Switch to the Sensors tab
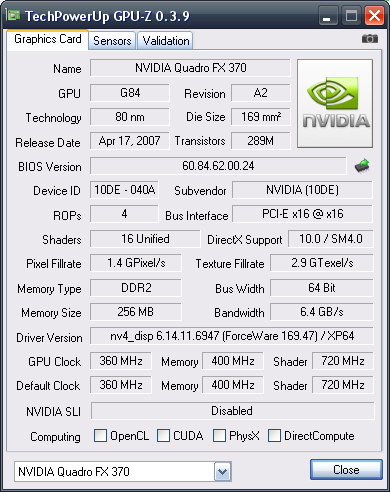The image size is (390, 492). (x=112, y=41)
